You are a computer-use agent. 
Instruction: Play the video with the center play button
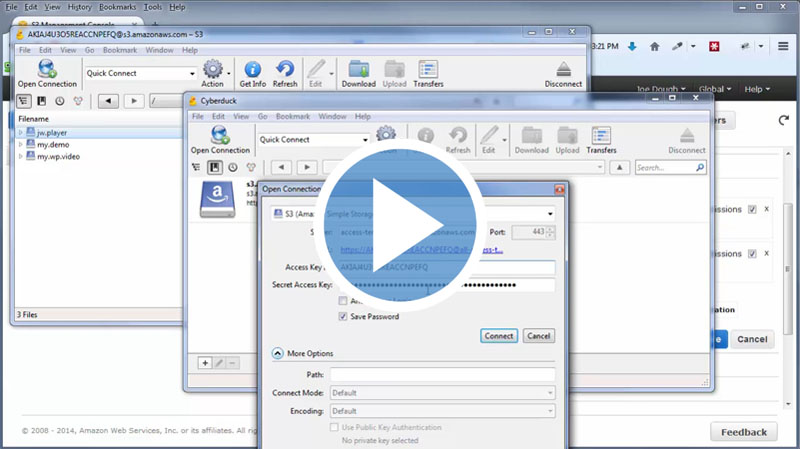pos(400,224)
